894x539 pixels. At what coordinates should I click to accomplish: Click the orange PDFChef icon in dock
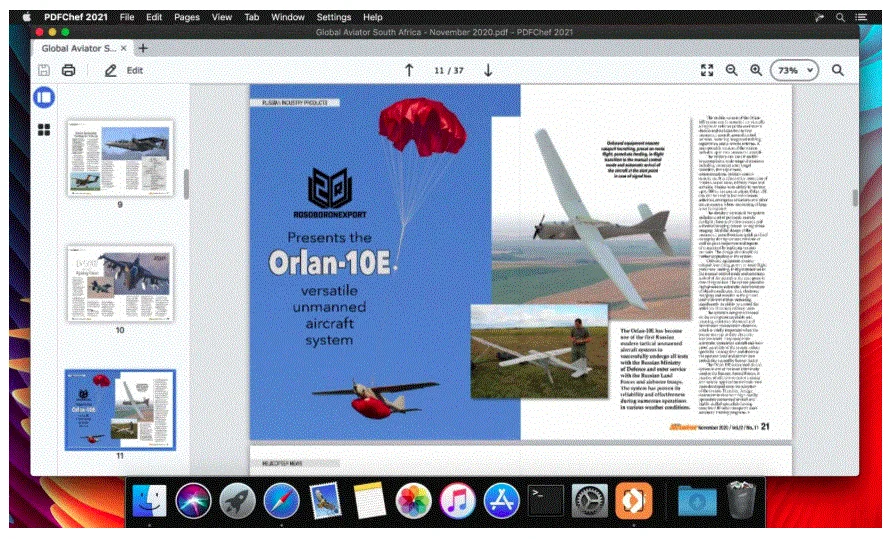click(633, 501)
